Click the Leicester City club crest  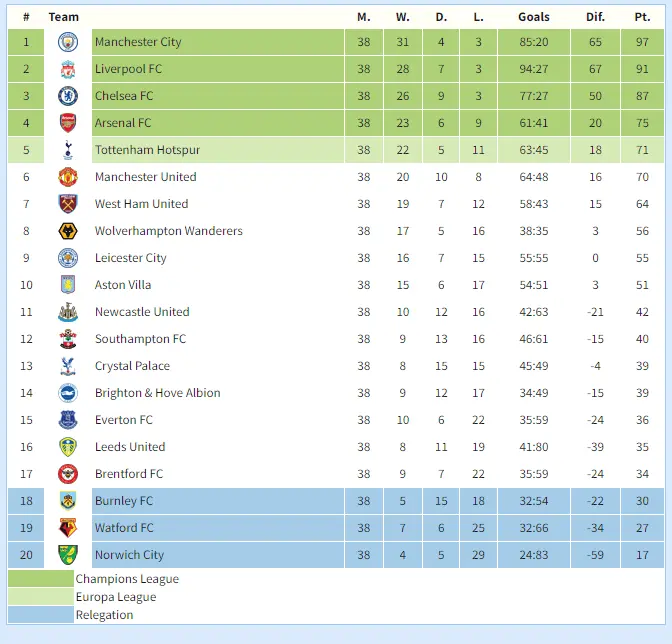[67, 258]
